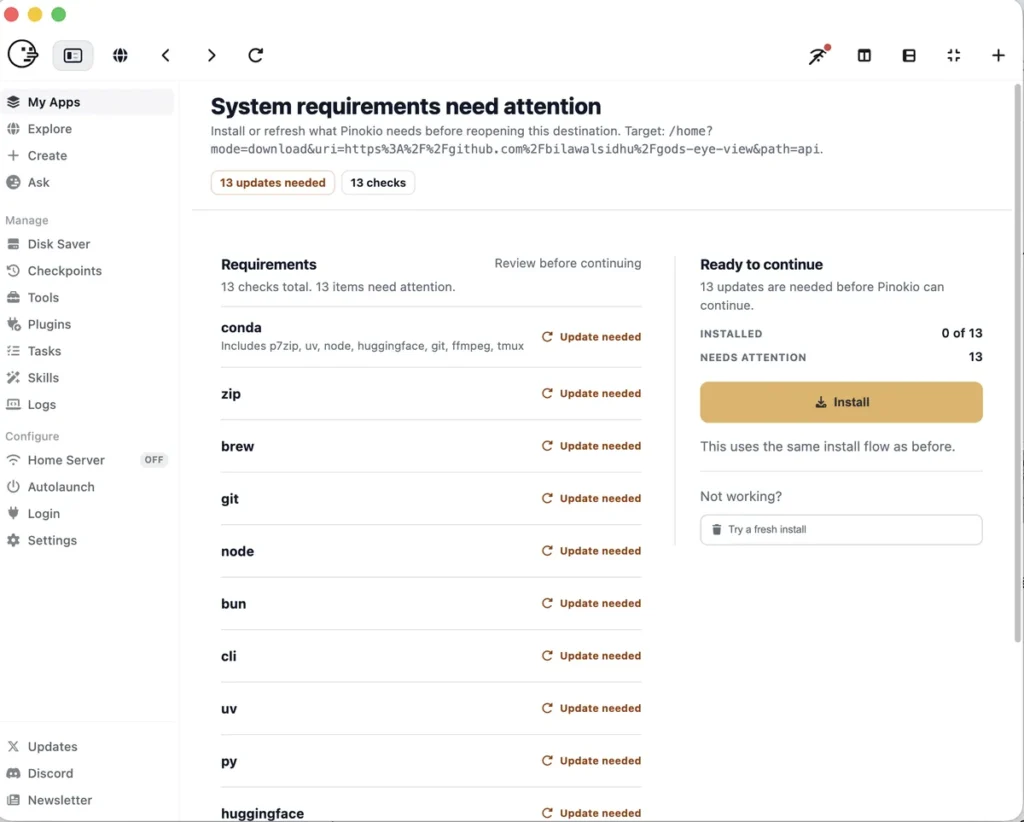The width and height of the screenshot is (1024, 822).
Task: Open Logs in the sidebar
Action: 88,405
